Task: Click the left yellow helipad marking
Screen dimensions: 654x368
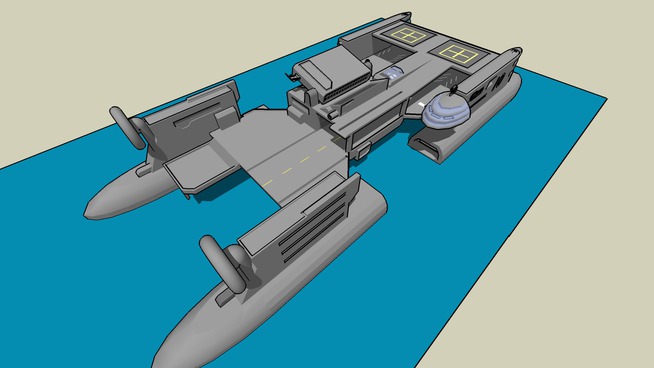Action: (408, 36)
